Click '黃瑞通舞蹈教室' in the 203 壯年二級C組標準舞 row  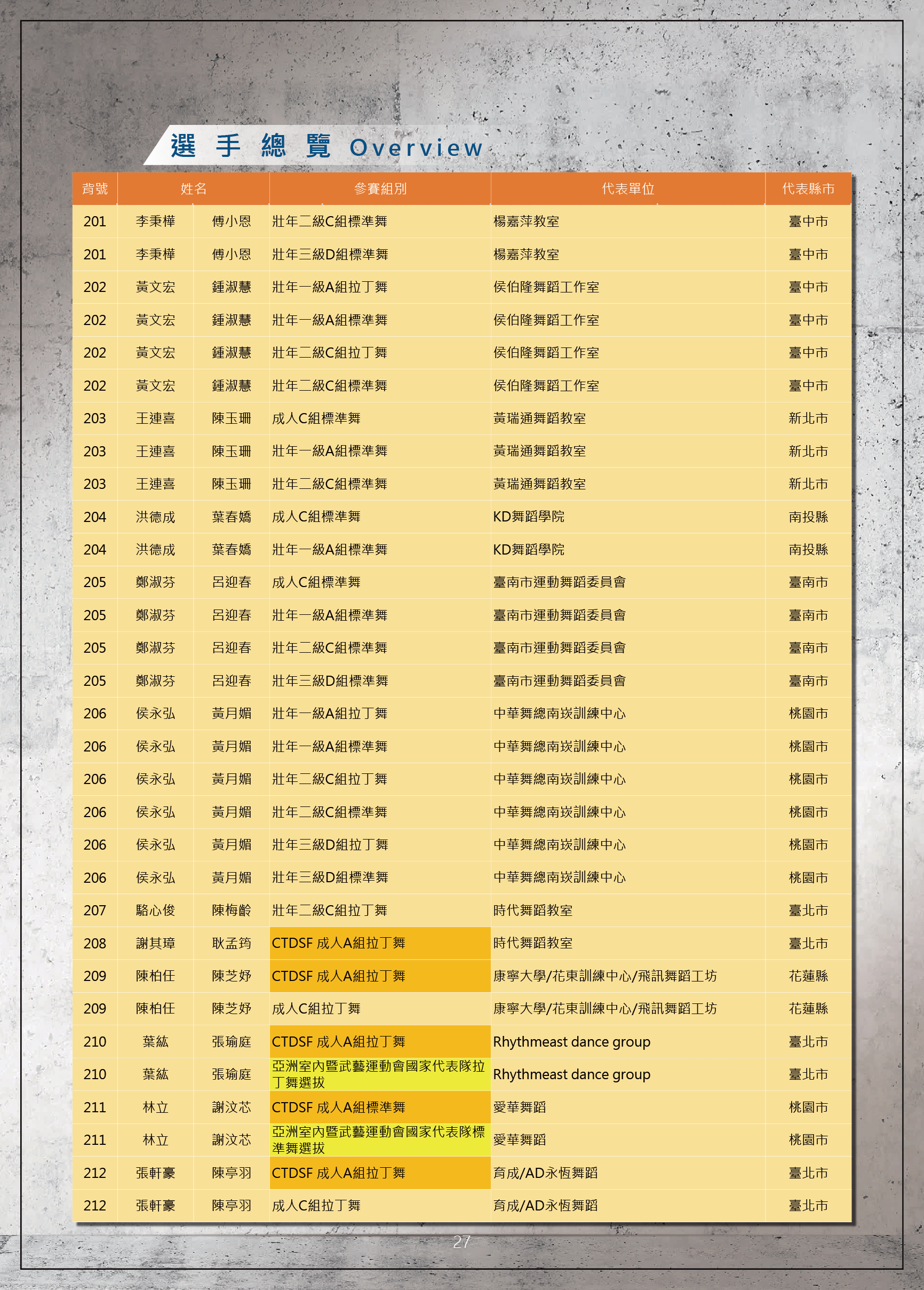(x=539, y=484)
